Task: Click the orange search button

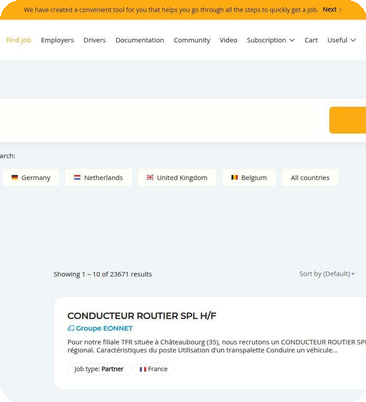Action: tap(348, 120)
